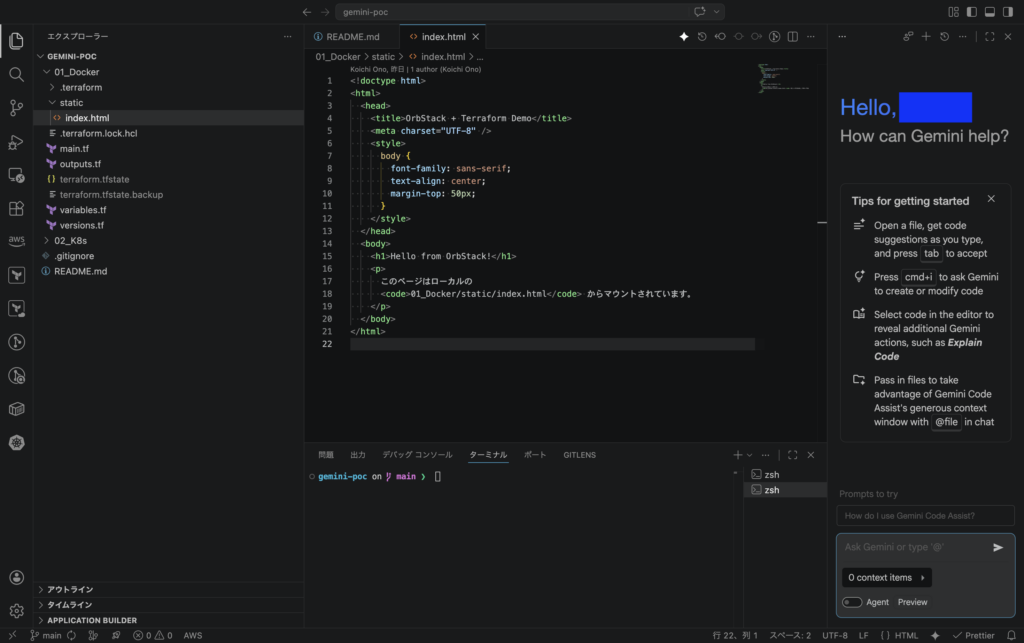The width and height of the screenshot is (1024, 643).
Task: Expand the アウトライン section
Action: click(70, 590)
